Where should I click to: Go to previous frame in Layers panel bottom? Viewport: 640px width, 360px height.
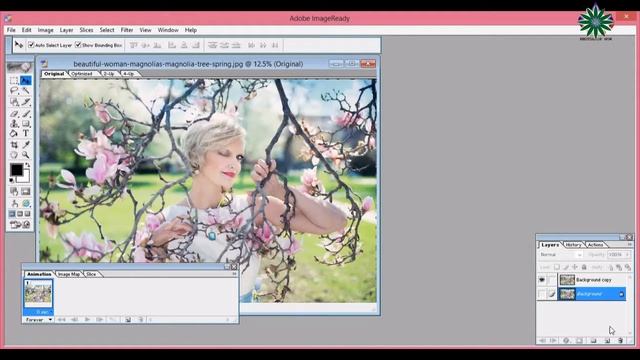pos(542,340)
